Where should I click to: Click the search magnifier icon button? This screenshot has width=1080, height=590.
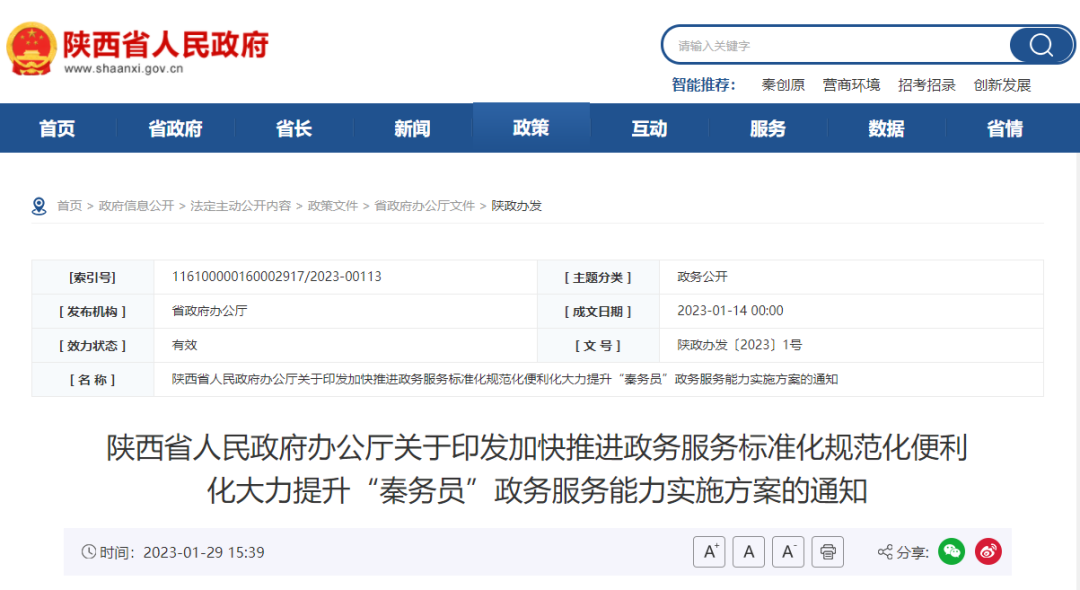(1040, 45)
